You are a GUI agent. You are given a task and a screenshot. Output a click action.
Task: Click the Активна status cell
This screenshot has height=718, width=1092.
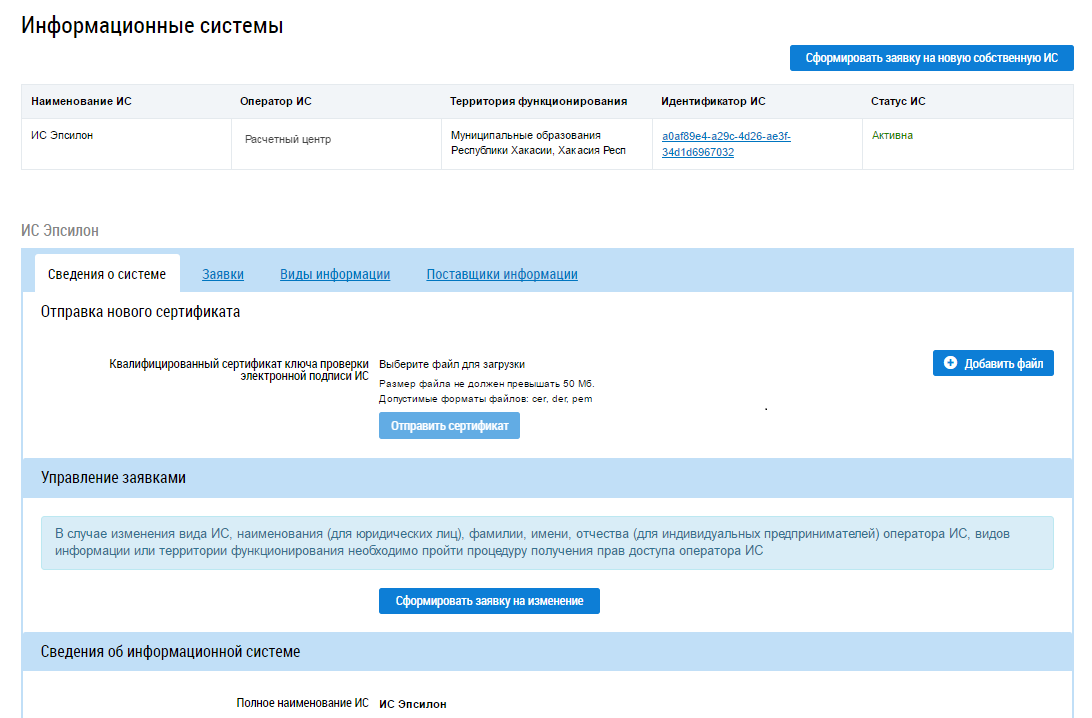coord(892,135)
